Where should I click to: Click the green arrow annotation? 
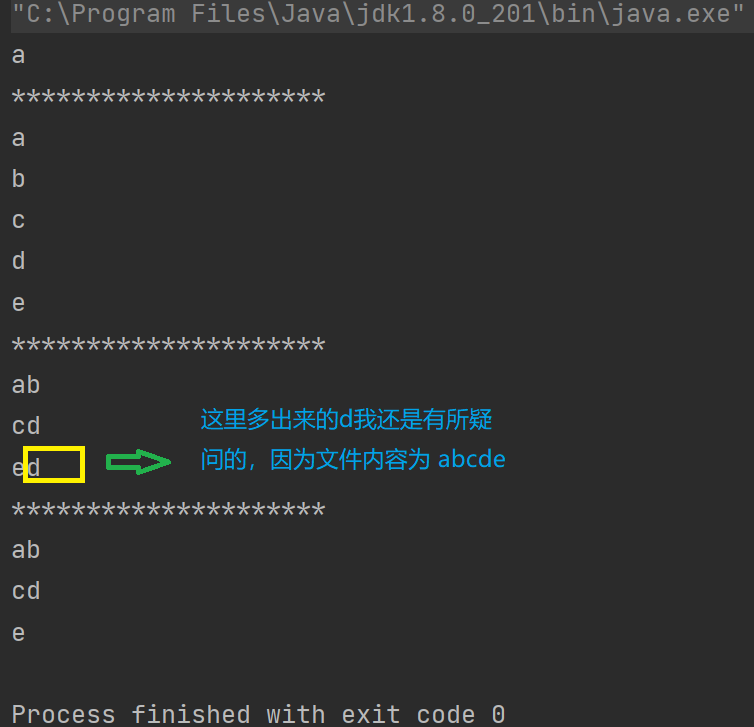pyautogui.click(x=138, y=462)
